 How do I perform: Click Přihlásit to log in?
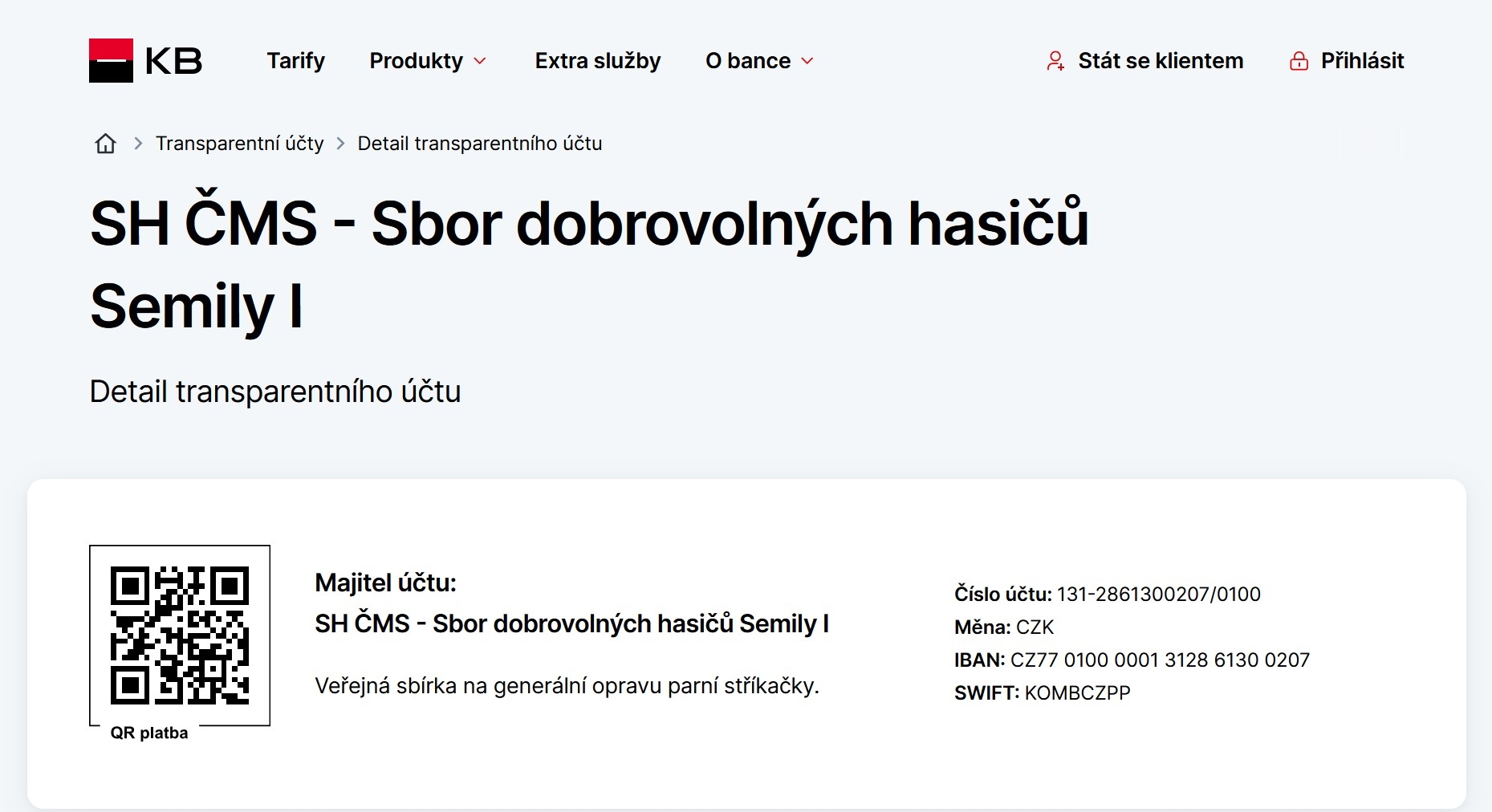tap(1363, 61)
